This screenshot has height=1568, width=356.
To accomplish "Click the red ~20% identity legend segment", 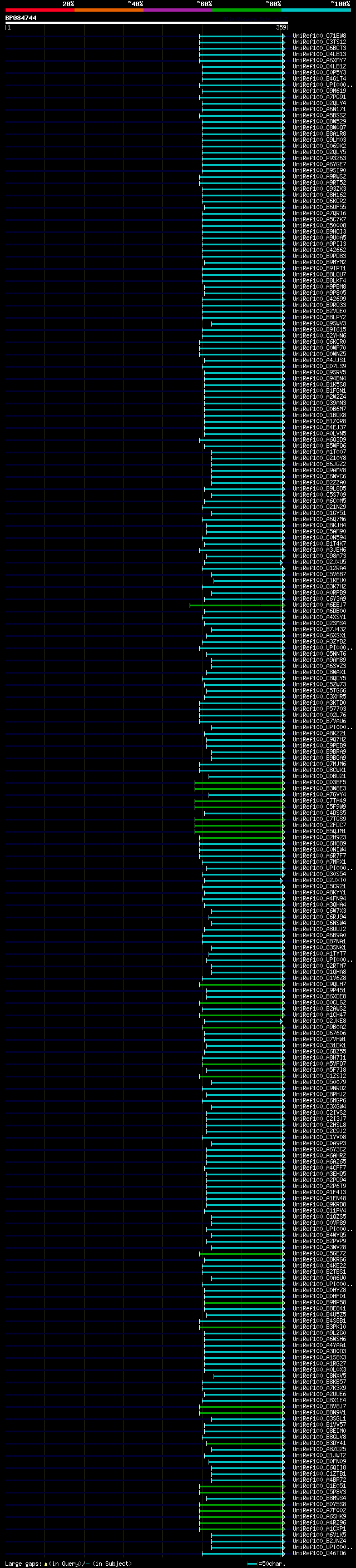I will (39, 10).
